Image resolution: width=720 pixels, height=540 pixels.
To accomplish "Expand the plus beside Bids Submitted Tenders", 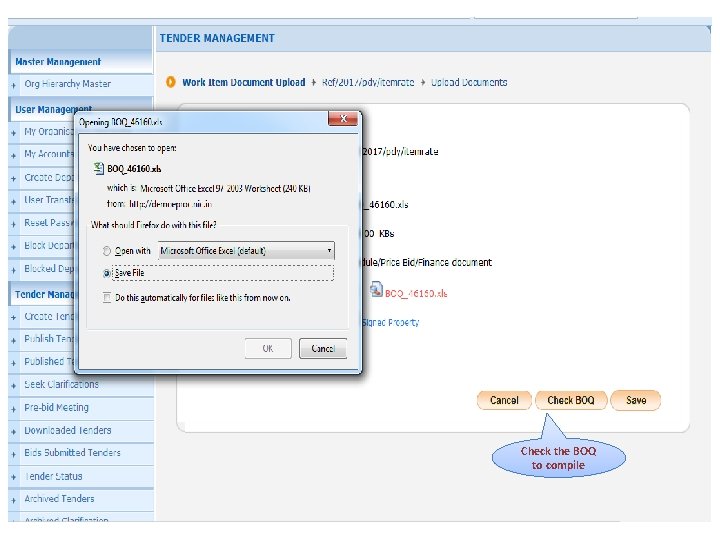I will [x=14, y=454].
